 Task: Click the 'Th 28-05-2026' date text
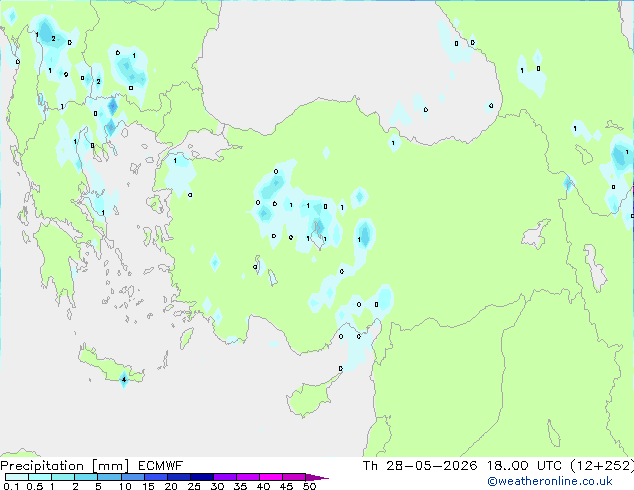coord(420,466)
